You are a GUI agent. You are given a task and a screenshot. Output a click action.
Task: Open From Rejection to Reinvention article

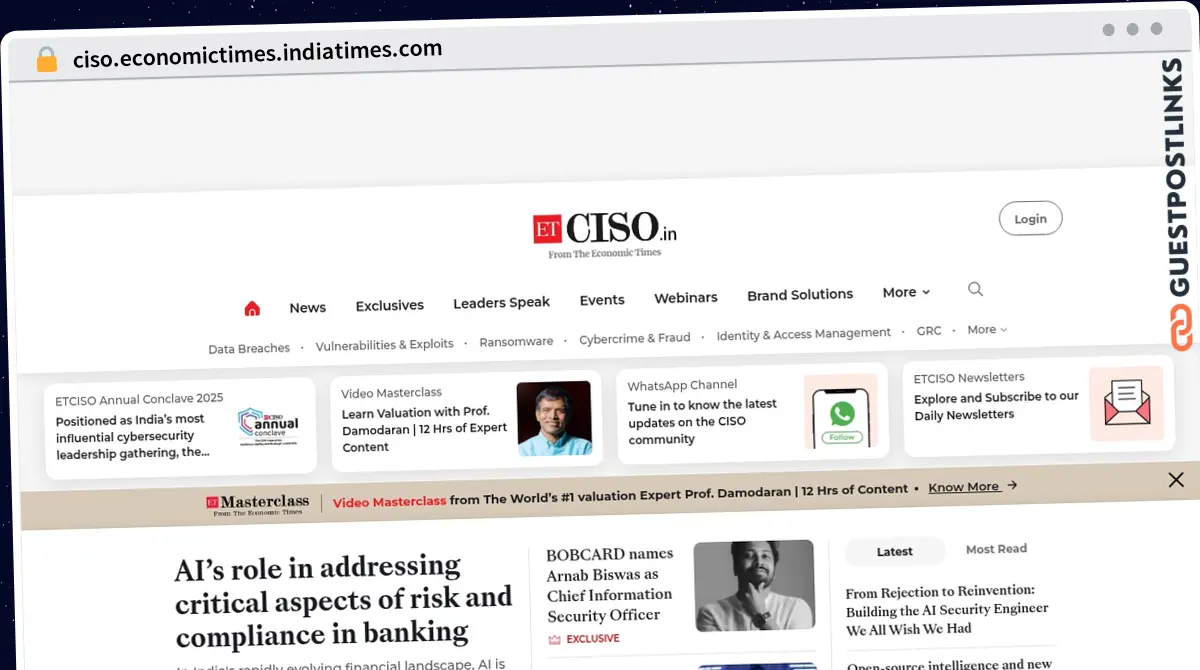(946, 610)
